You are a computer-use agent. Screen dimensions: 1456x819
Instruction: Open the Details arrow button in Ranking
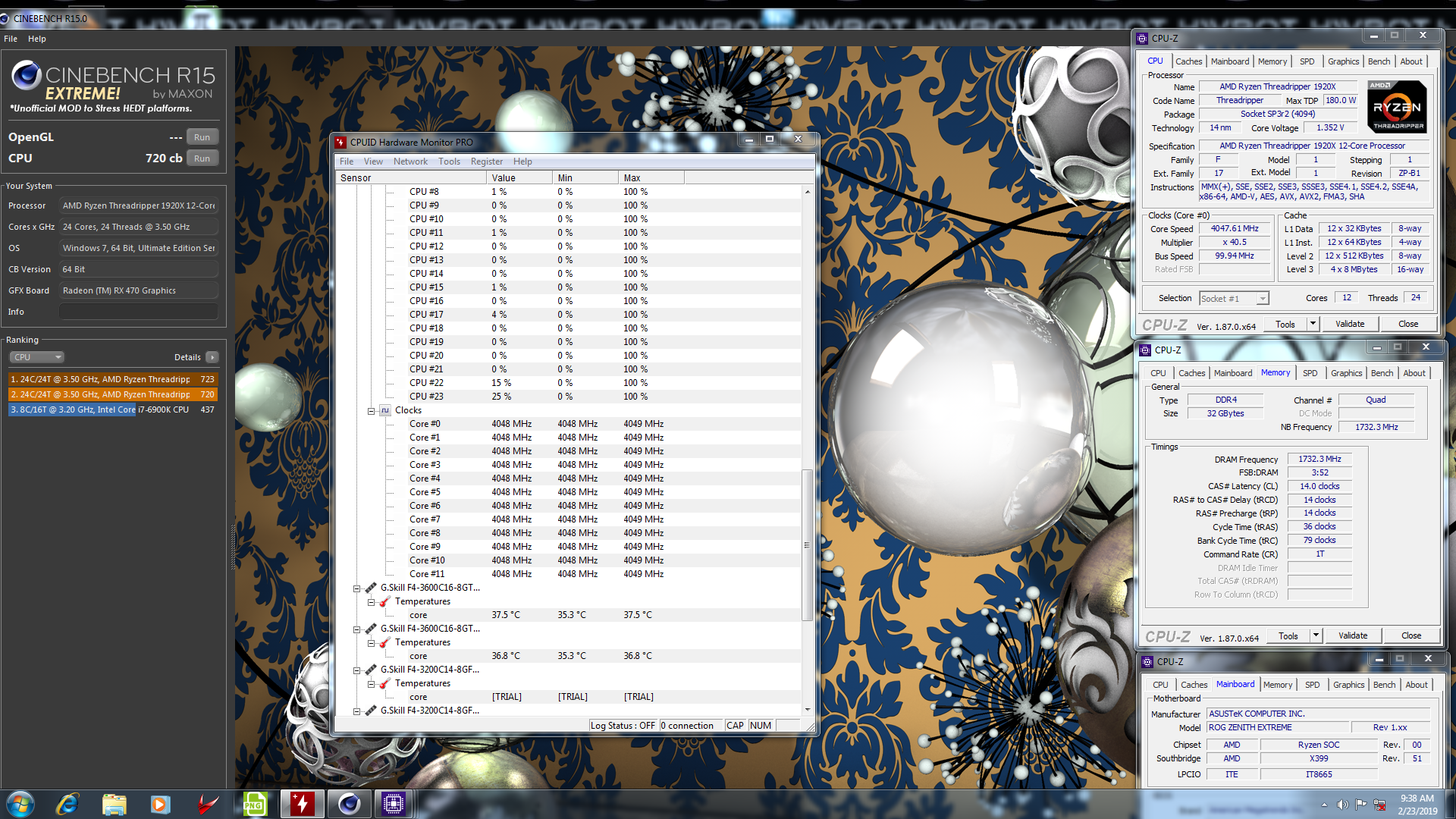point(212,357)
